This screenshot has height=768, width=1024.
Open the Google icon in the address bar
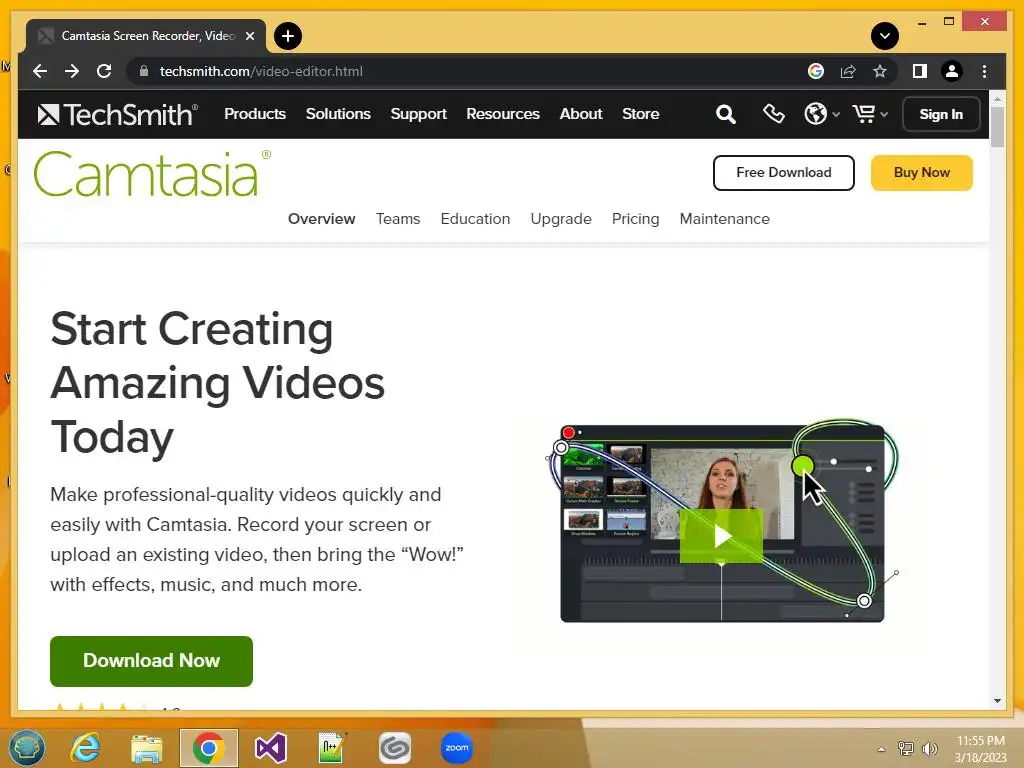[816, 71]
